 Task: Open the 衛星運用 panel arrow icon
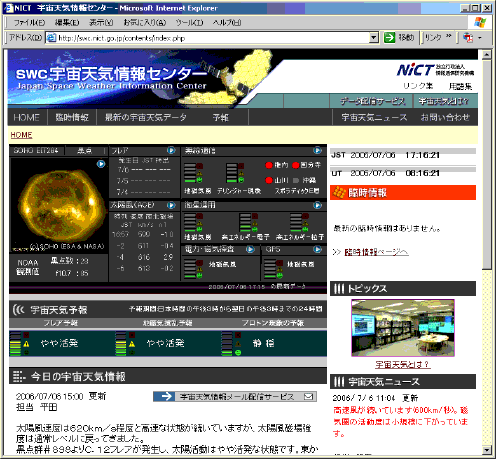pyautogui.click(x=317, y=205)
